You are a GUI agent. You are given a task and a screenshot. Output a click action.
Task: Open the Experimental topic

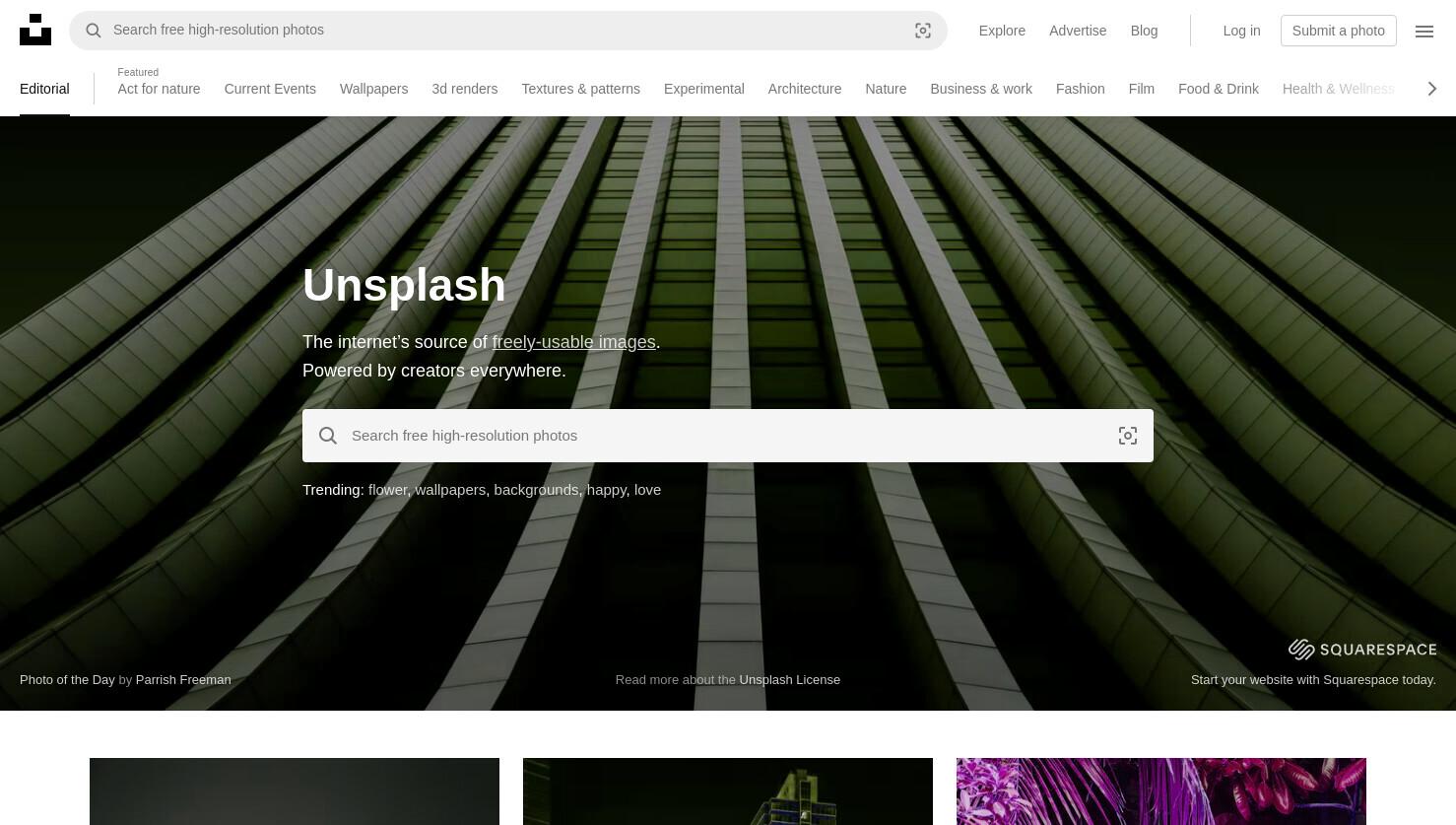pos(703,89)
